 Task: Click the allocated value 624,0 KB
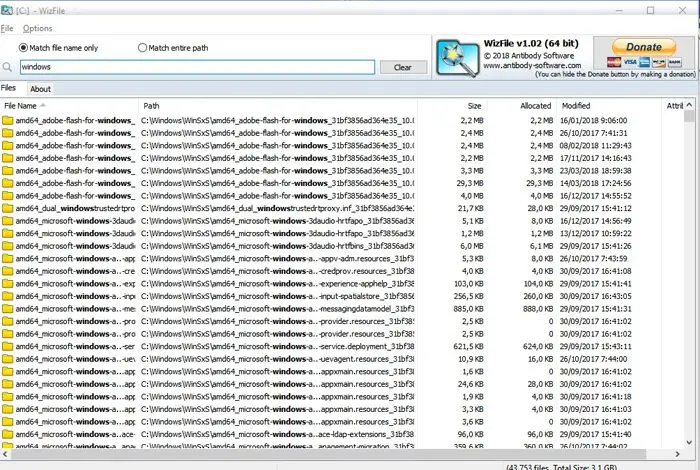click(538, 346)
